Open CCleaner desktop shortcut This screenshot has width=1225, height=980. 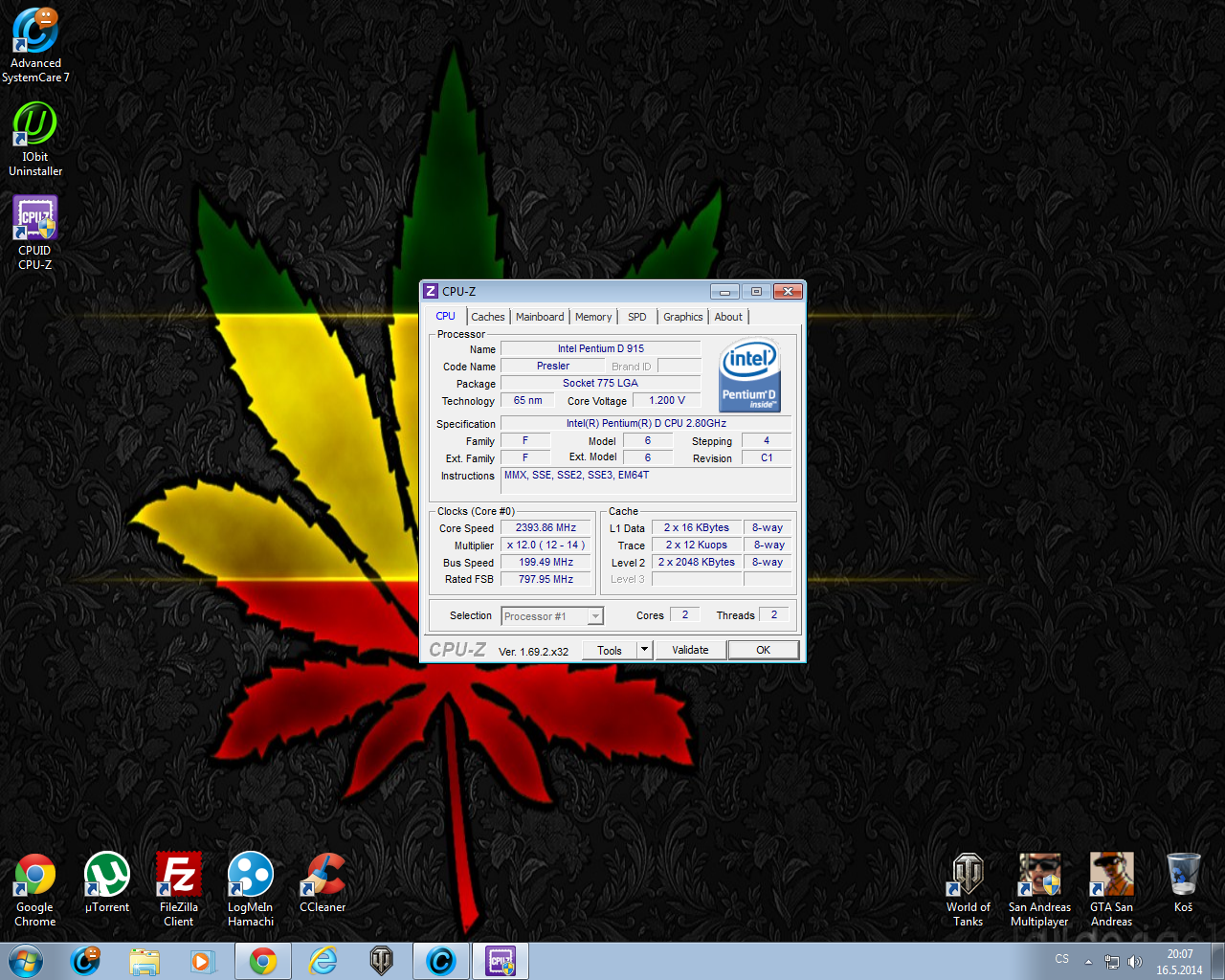(x=323, y=882)
